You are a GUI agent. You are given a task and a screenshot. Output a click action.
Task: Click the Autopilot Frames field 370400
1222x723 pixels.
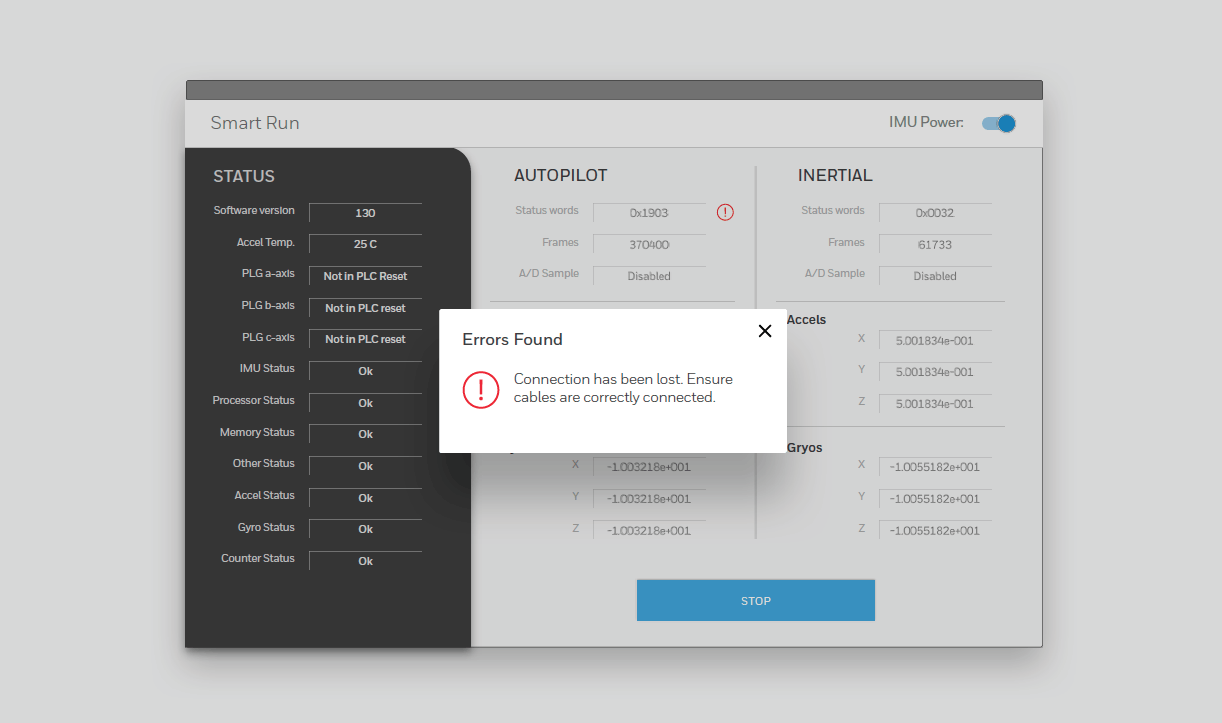coord(649,244)
